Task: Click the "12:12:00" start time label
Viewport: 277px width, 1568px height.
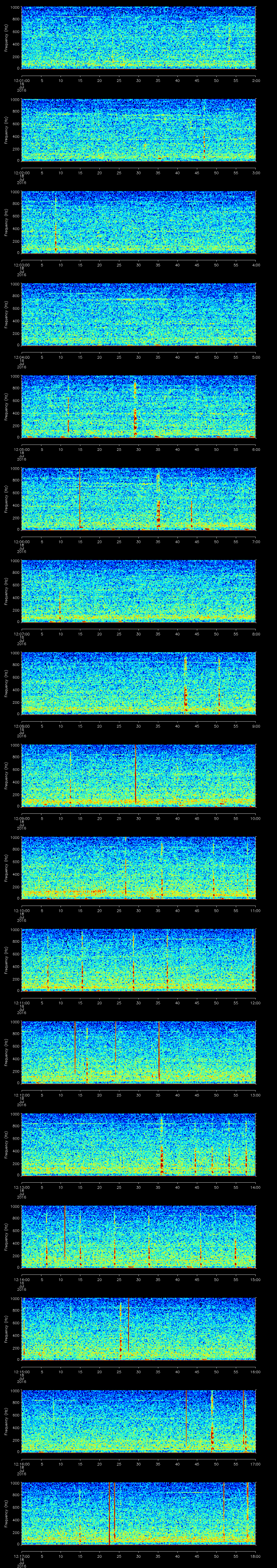Action: click(21, 1095)
